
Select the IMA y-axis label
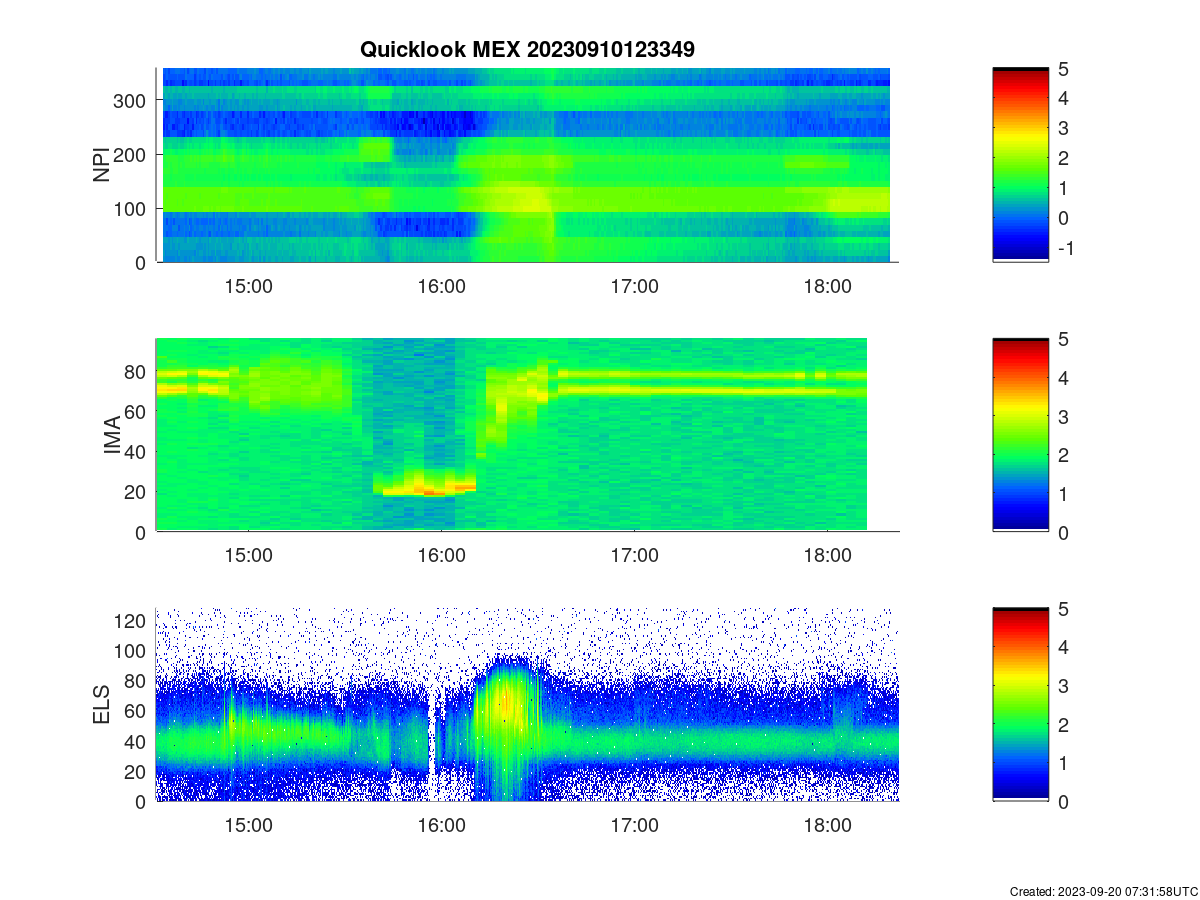coord(112,436)
